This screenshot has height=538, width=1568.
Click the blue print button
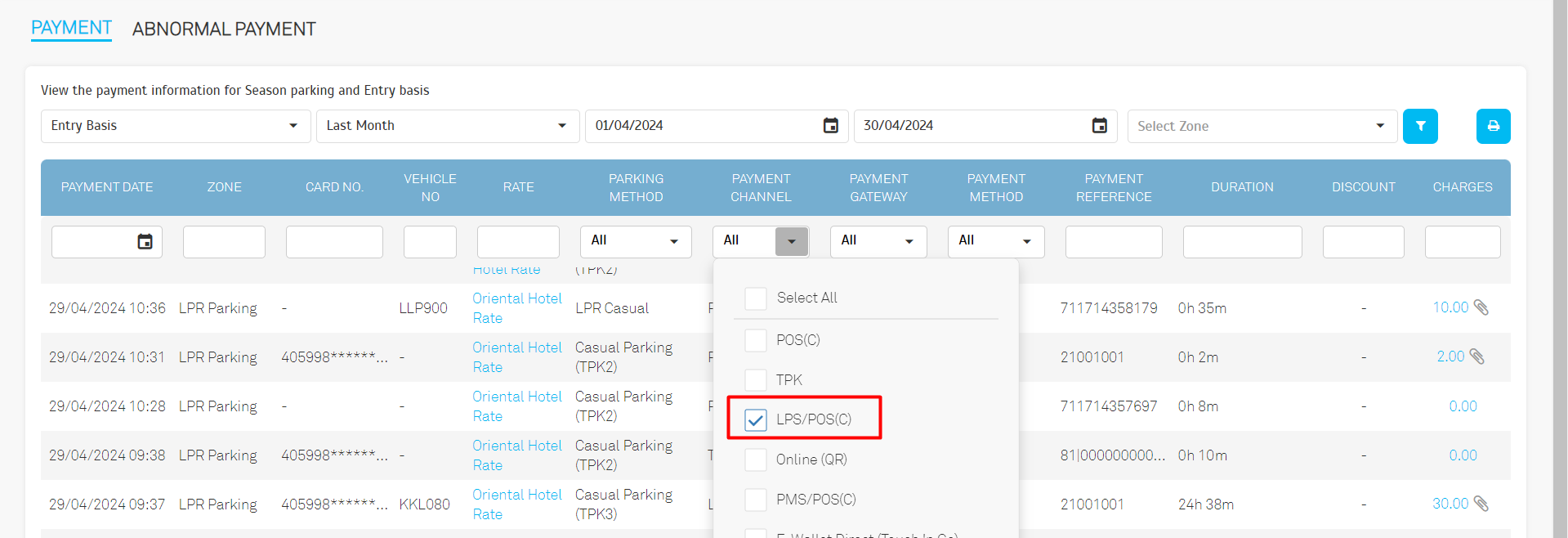(x=1493, y=126)
